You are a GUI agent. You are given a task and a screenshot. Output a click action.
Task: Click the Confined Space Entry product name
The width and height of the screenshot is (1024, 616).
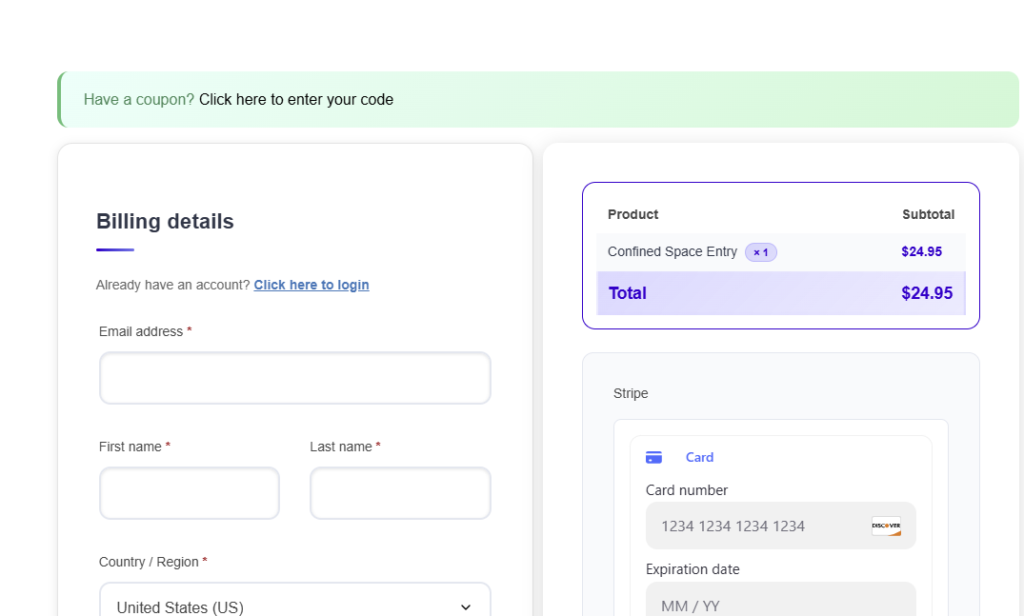tap(672, 252)
